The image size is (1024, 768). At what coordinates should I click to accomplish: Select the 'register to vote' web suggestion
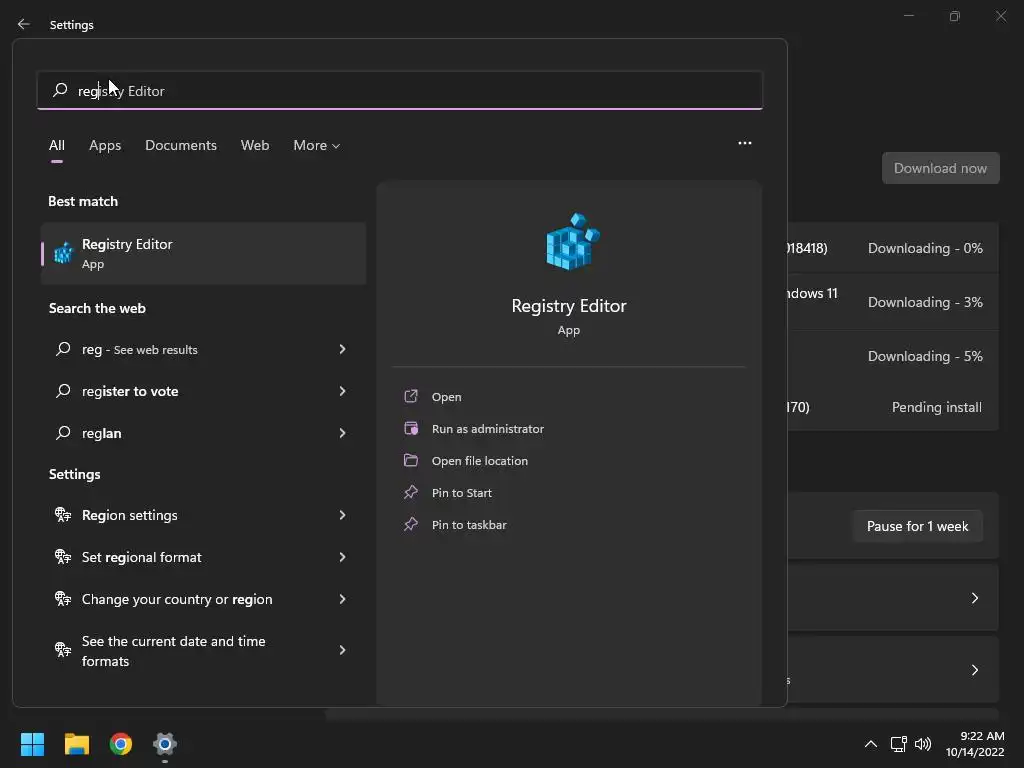tap(130, 391)
